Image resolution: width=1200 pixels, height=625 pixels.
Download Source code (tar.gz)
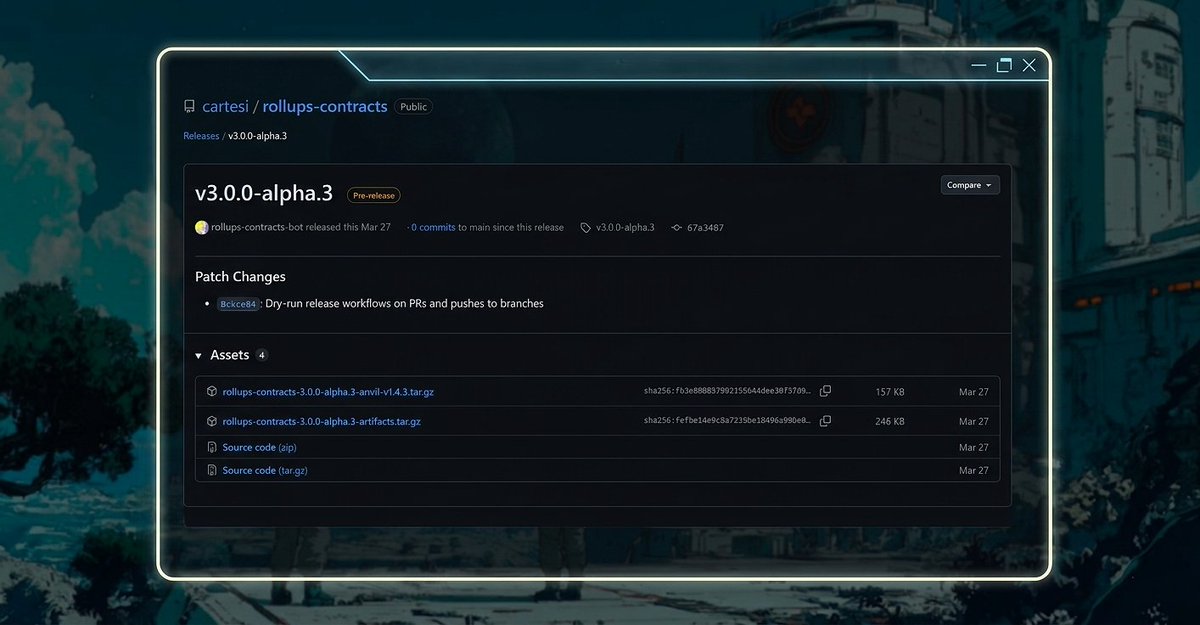pyautogui.click(x=265, y=470)
